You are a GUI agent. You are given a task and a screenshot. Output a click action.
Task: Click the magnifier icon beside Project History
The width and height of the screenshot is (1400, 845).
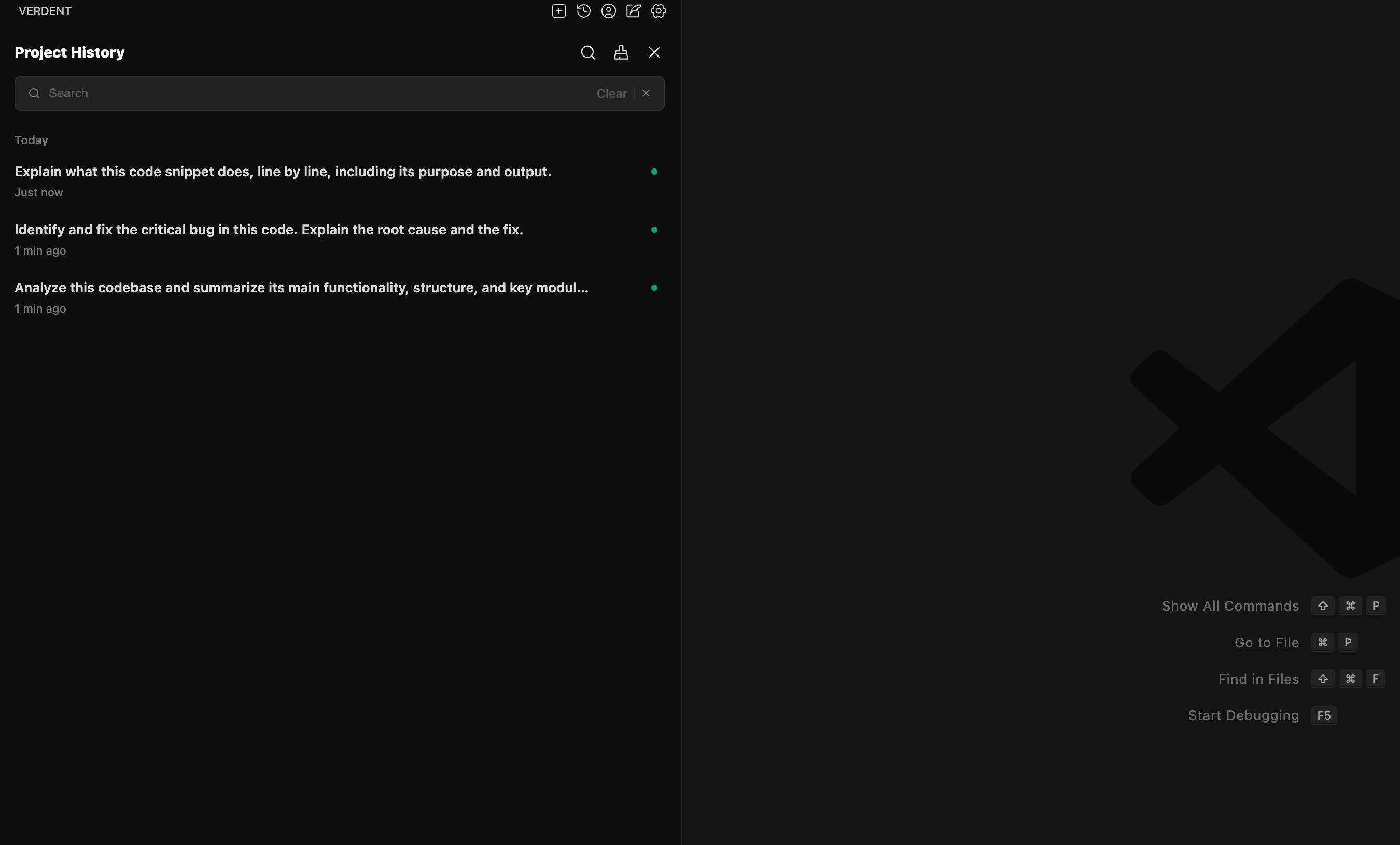pos(588,52)
